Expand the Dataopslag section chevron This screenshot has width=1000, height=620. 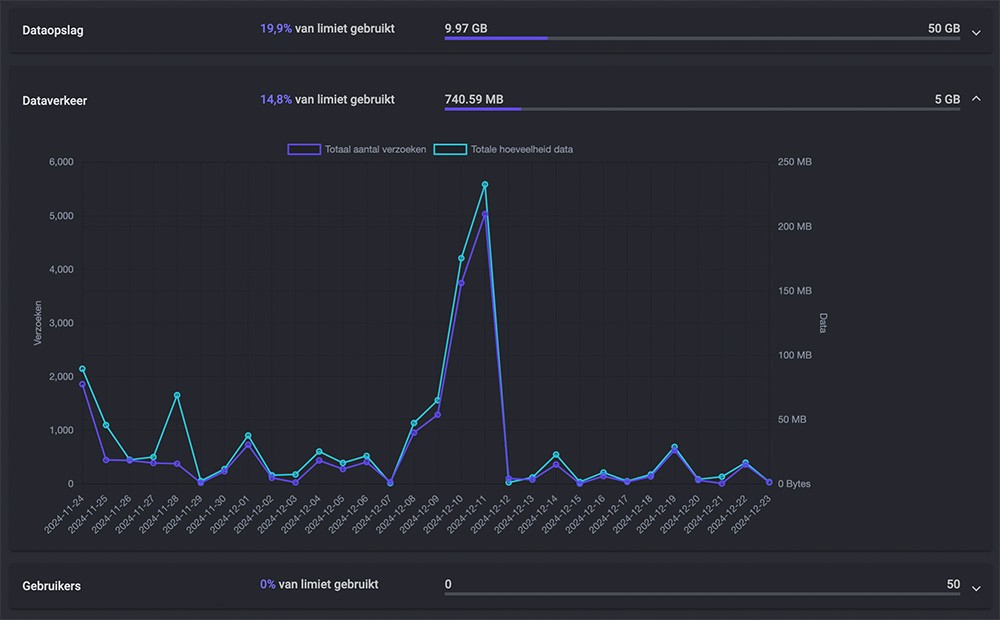tap(977, 31)
